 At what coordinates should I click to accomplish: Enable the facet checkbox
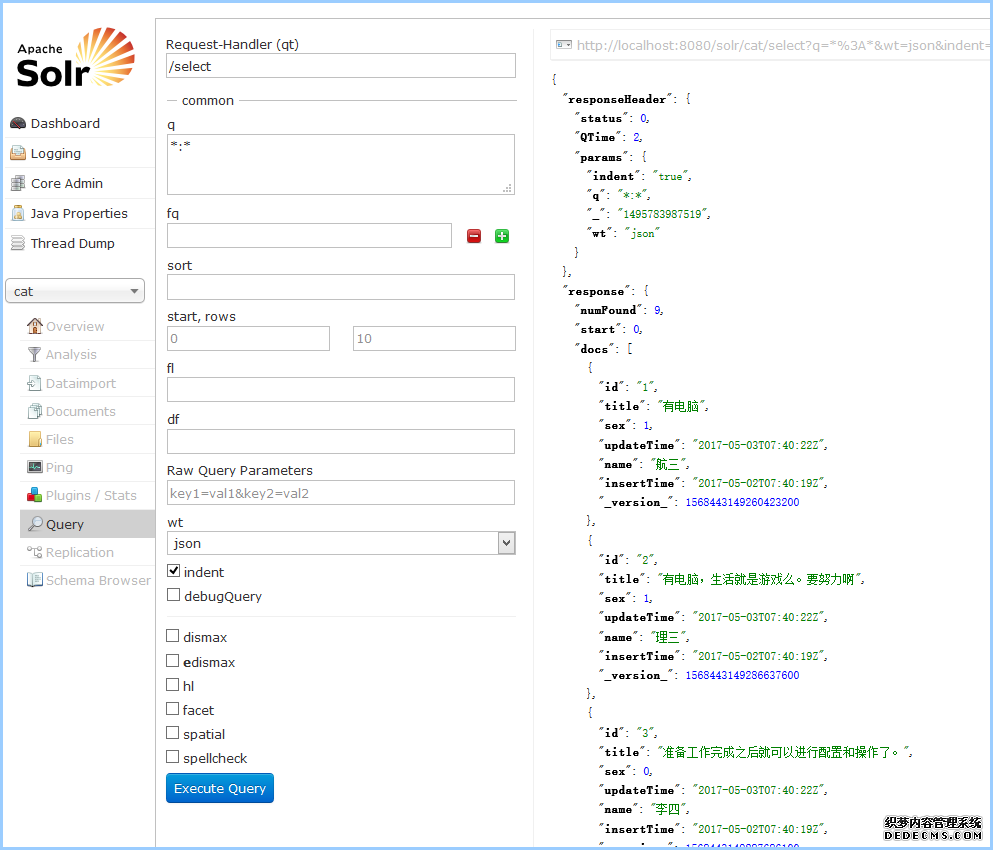tap(174, 710)
